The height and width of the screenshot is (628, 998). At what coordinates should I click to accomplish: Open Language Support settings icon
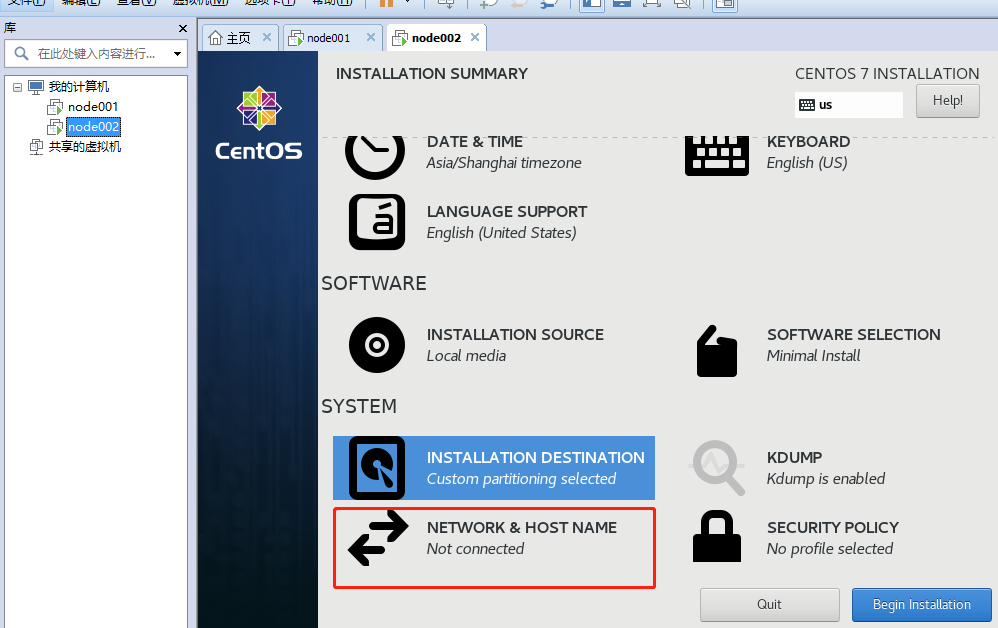tap(377, 222)
